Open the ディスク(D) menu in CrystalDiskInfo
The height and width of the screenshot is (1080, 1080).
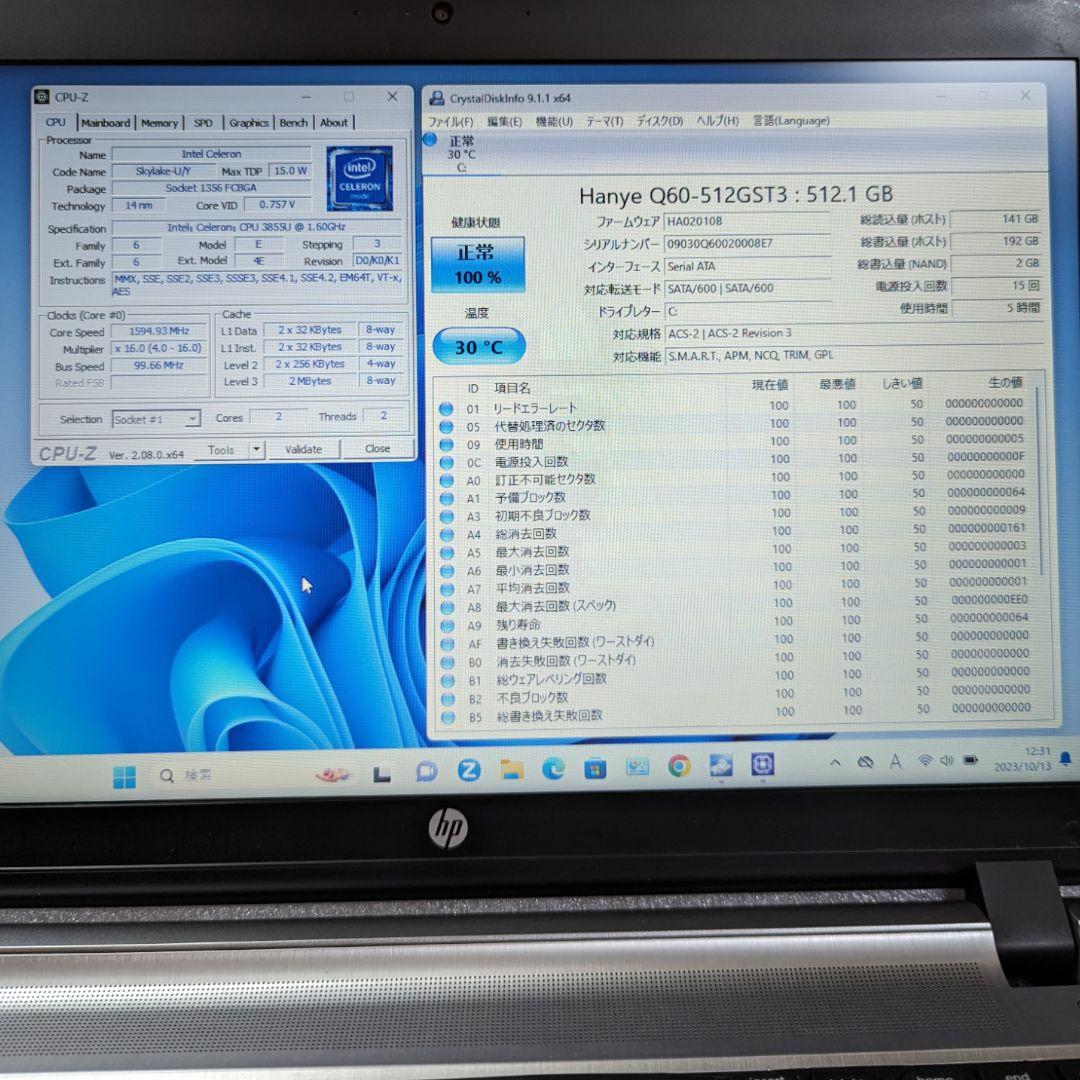click(x=659, y=121)
